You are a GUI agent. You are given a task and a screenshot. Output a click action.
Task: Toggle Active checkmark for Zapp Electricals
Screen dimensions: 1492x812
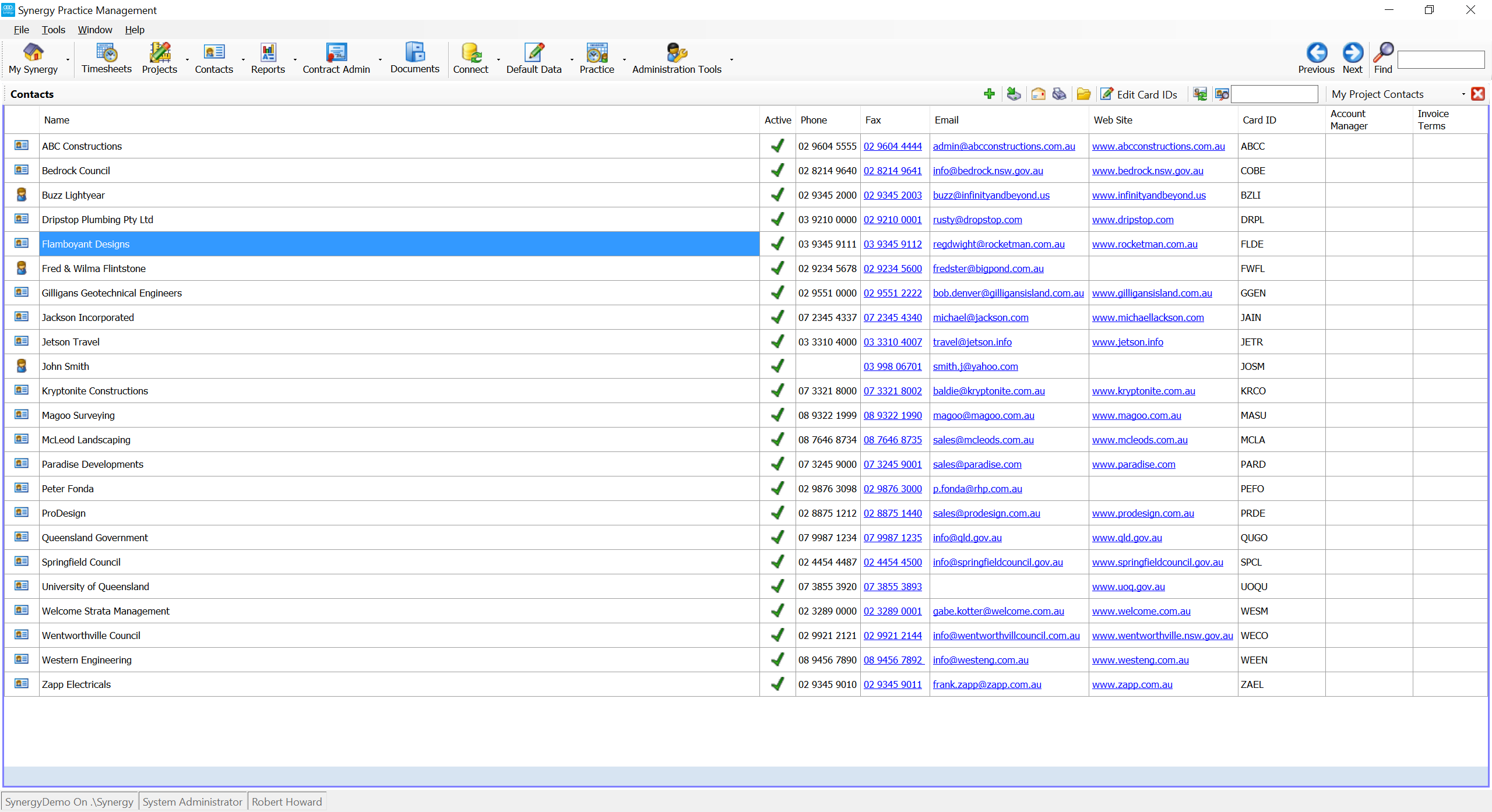click(777, 684)
